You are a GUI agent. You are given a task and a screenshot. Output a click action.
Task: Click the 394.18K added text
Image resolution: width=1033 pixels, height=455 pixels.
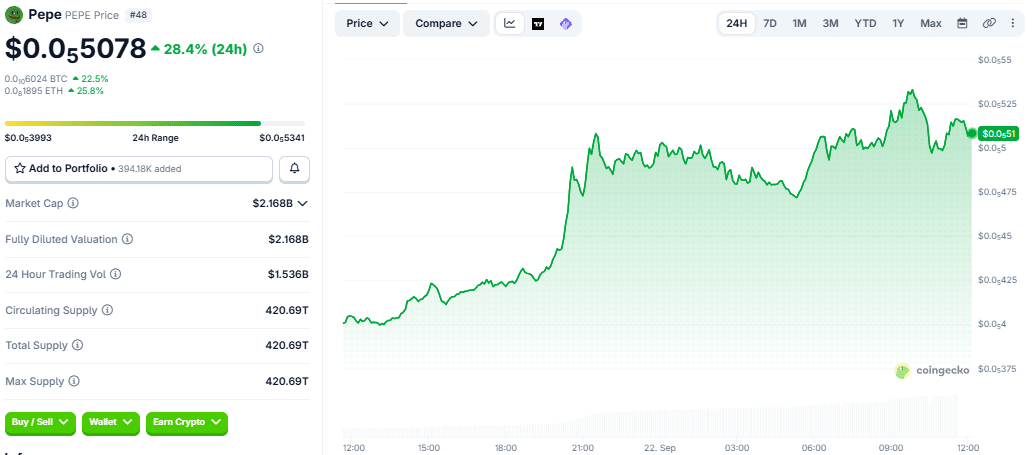[150, 169]
